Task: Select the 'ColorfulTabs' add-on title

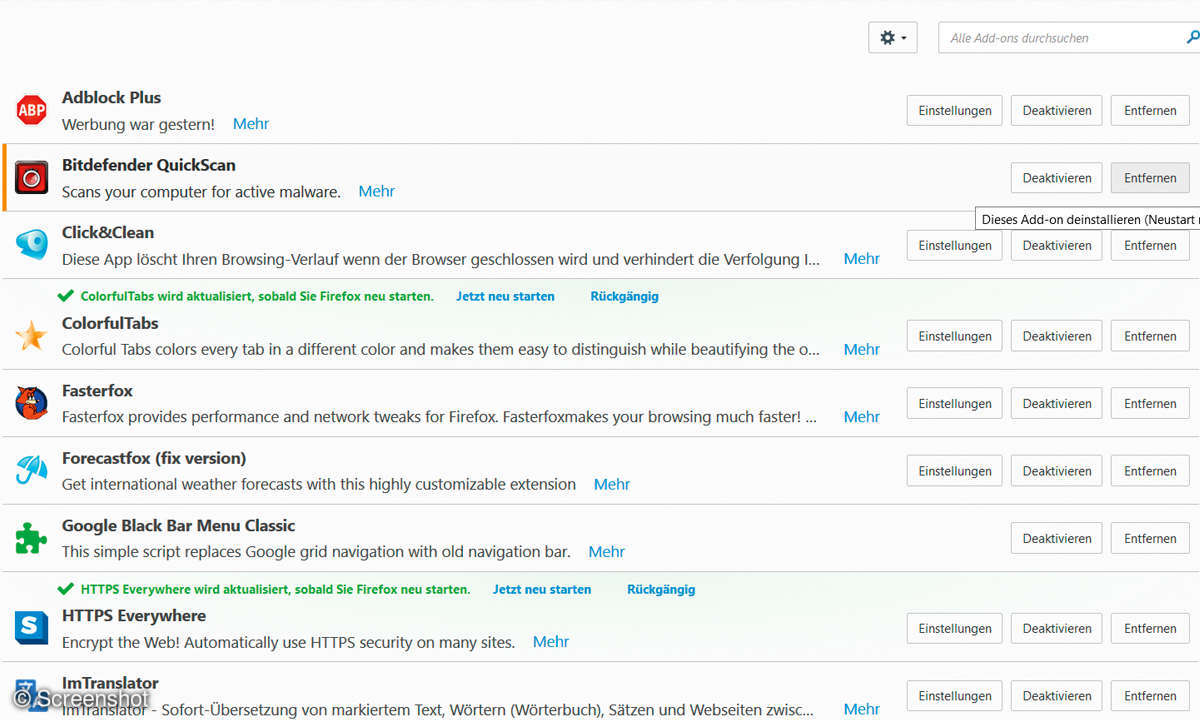Action: (110, 323)
